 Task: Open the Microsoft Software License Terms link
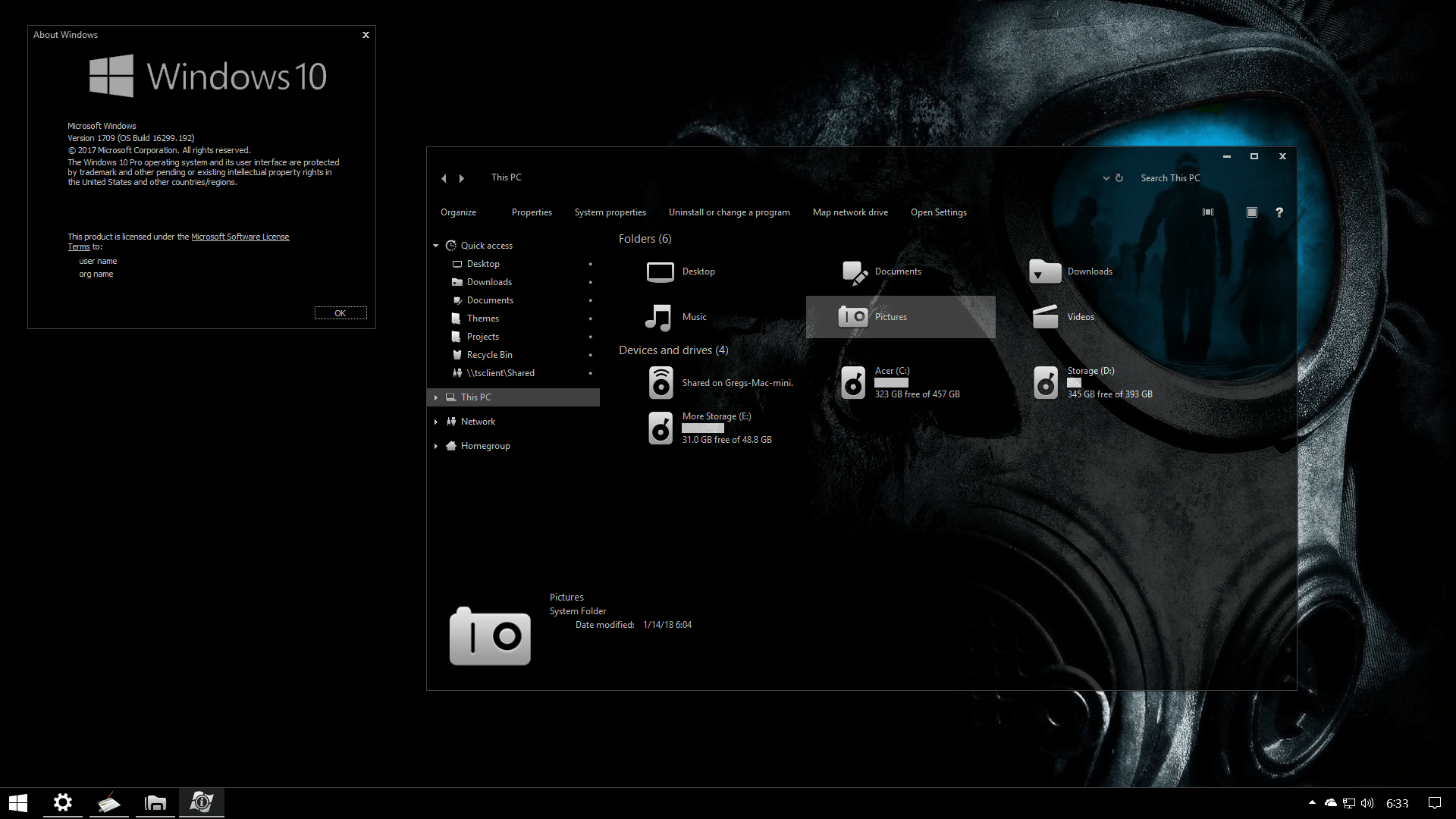tap(240, 237)
